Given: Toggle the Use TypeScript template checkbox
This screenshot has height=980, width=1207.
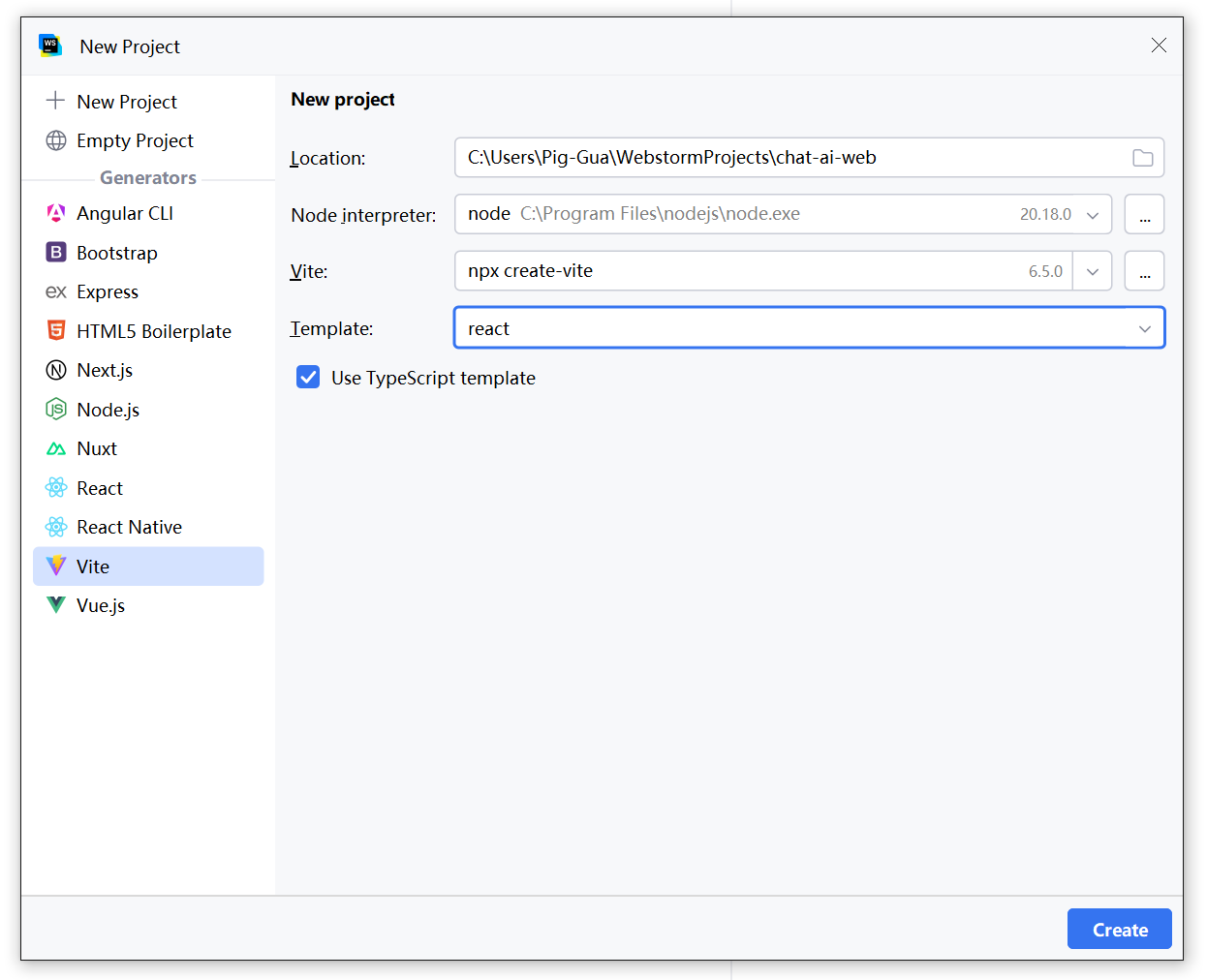Looking at the screenshot, I should tap(308, 377).
